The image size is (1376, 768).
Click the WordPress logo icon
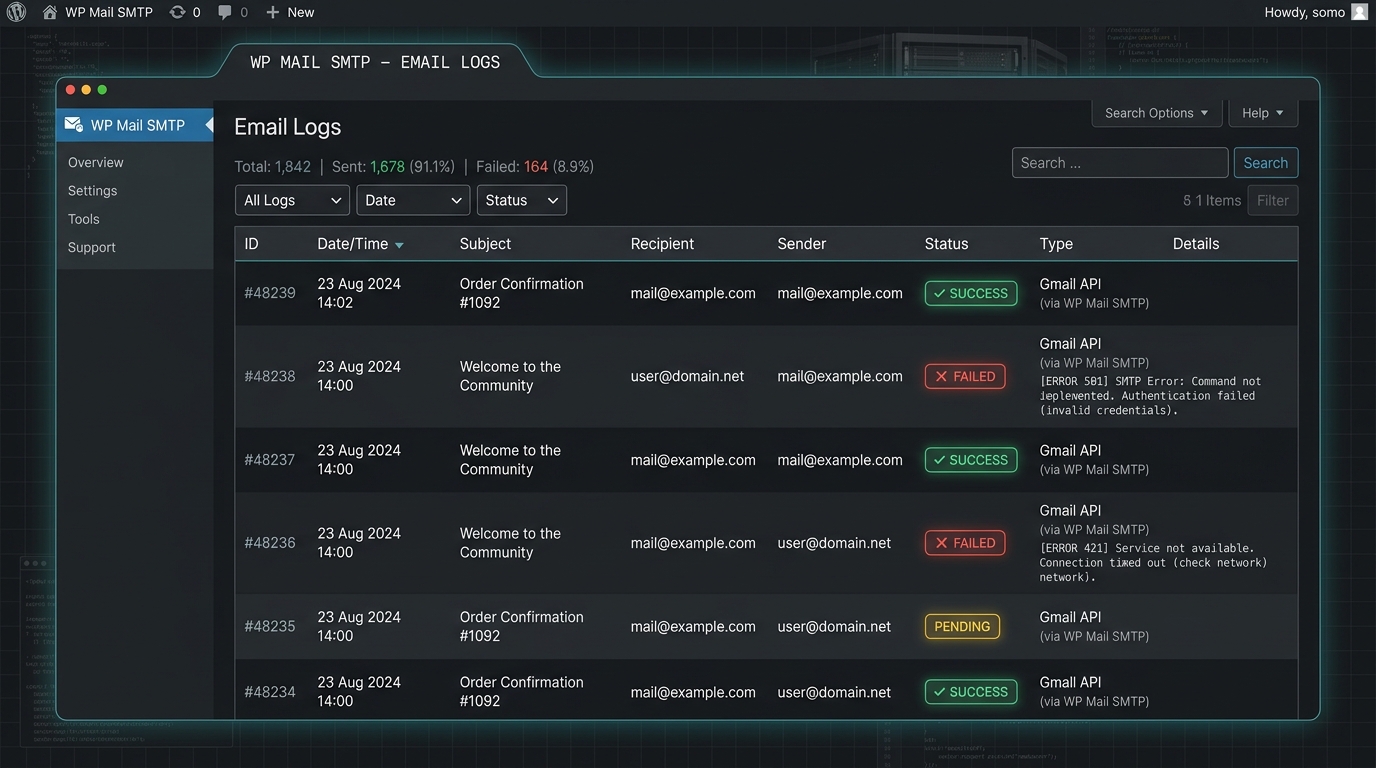click(x=16, y=12)
